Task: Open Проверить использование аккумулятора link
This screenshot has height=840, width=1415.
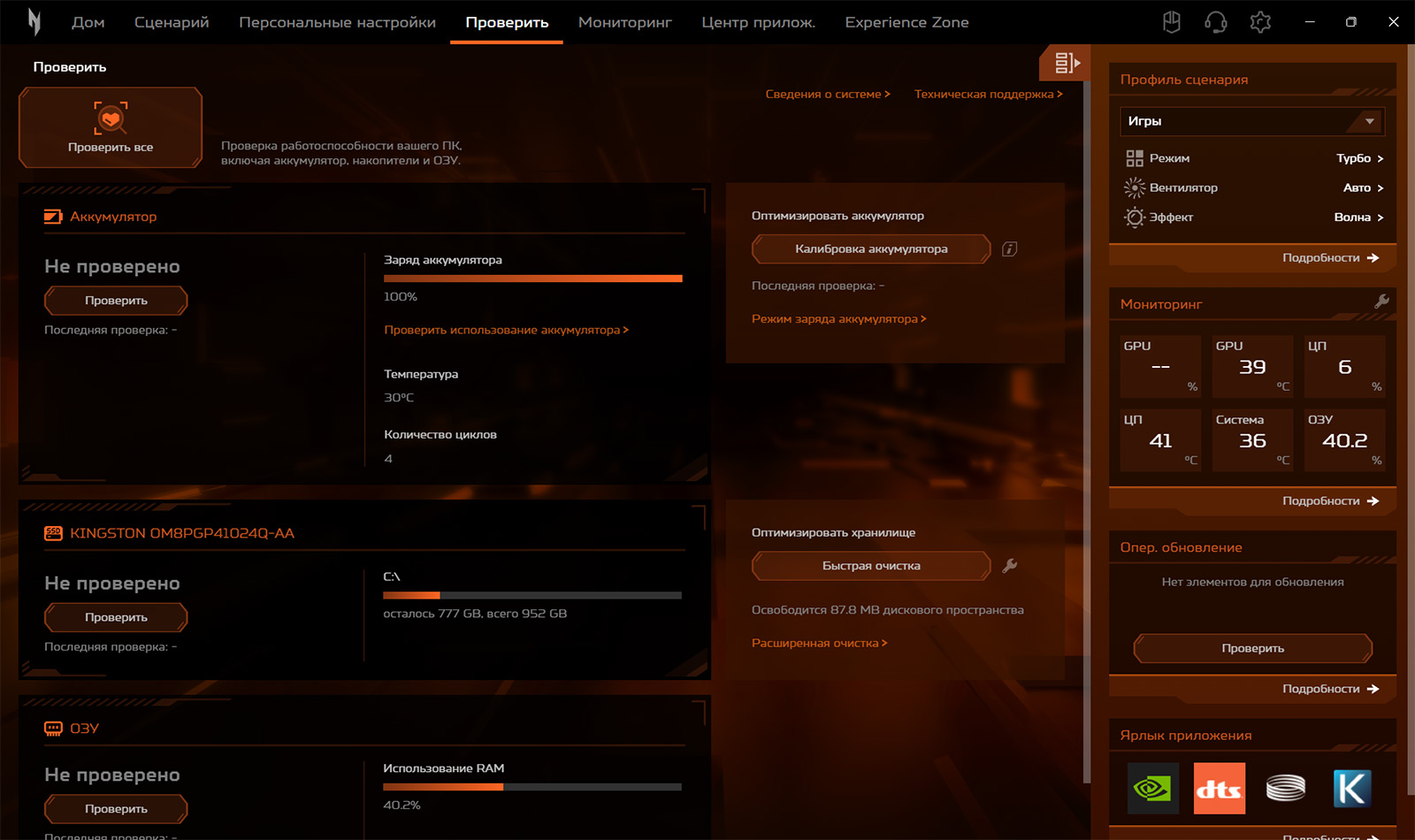Action: (506, 330)
